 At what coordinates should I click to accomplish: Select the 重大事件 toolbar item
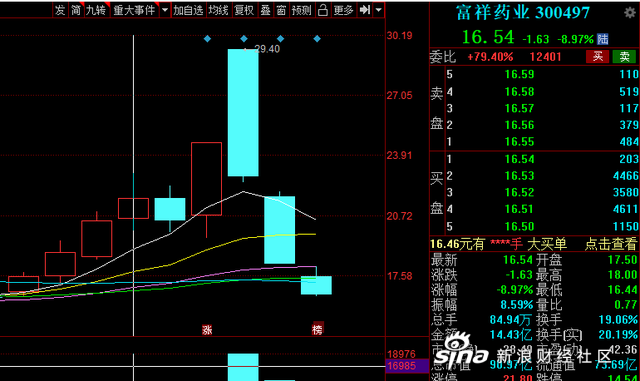point(134,10)
